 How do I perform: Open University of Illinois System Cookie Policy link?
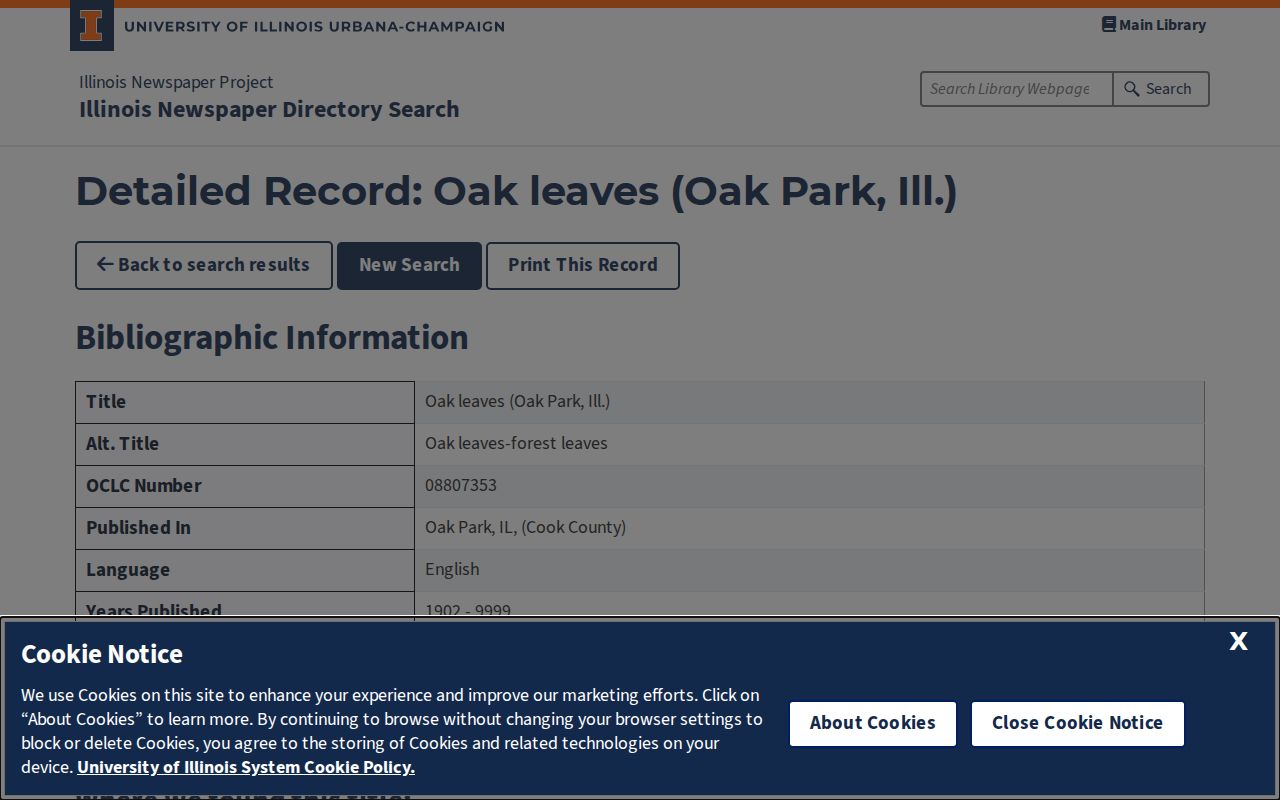coord(246,768)
